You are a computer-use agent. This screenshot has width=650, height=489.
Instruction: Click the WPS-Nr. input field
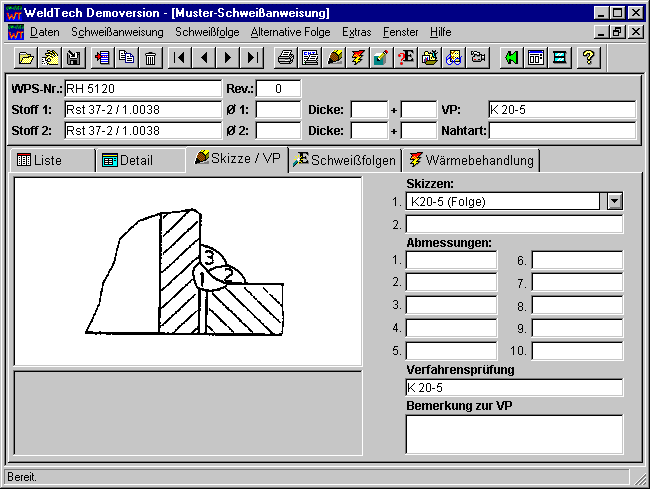pos(142,89)
